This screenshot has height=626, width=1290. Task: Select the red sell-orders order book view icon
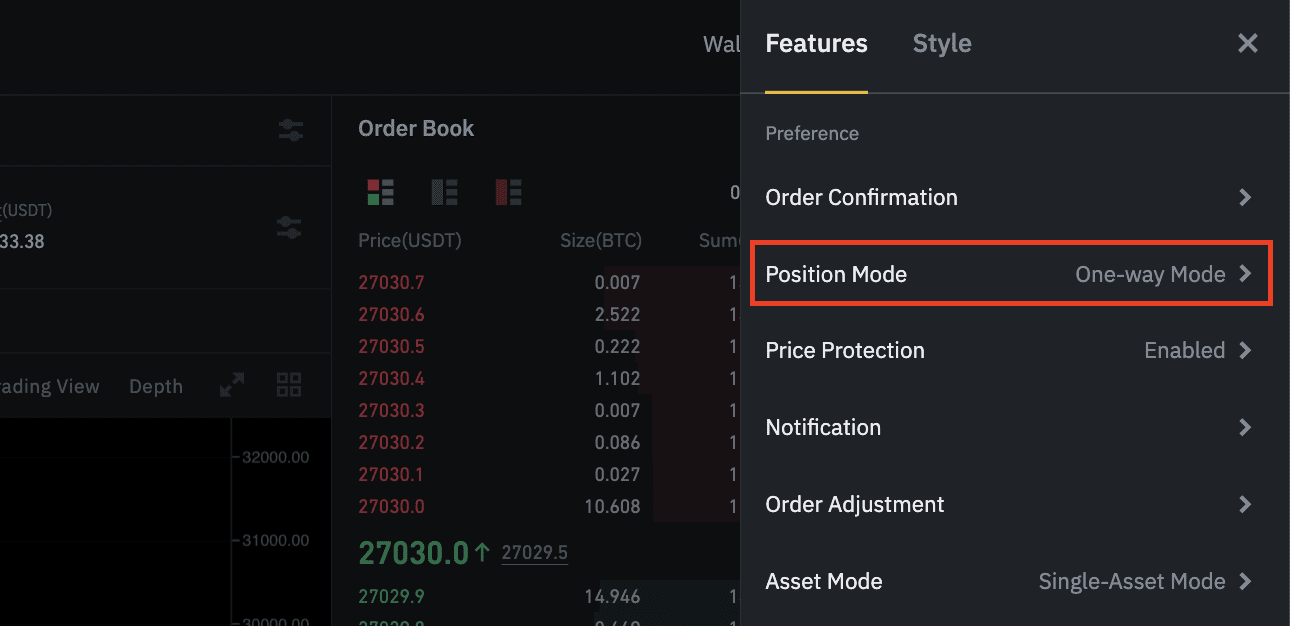tap(508, 192)
